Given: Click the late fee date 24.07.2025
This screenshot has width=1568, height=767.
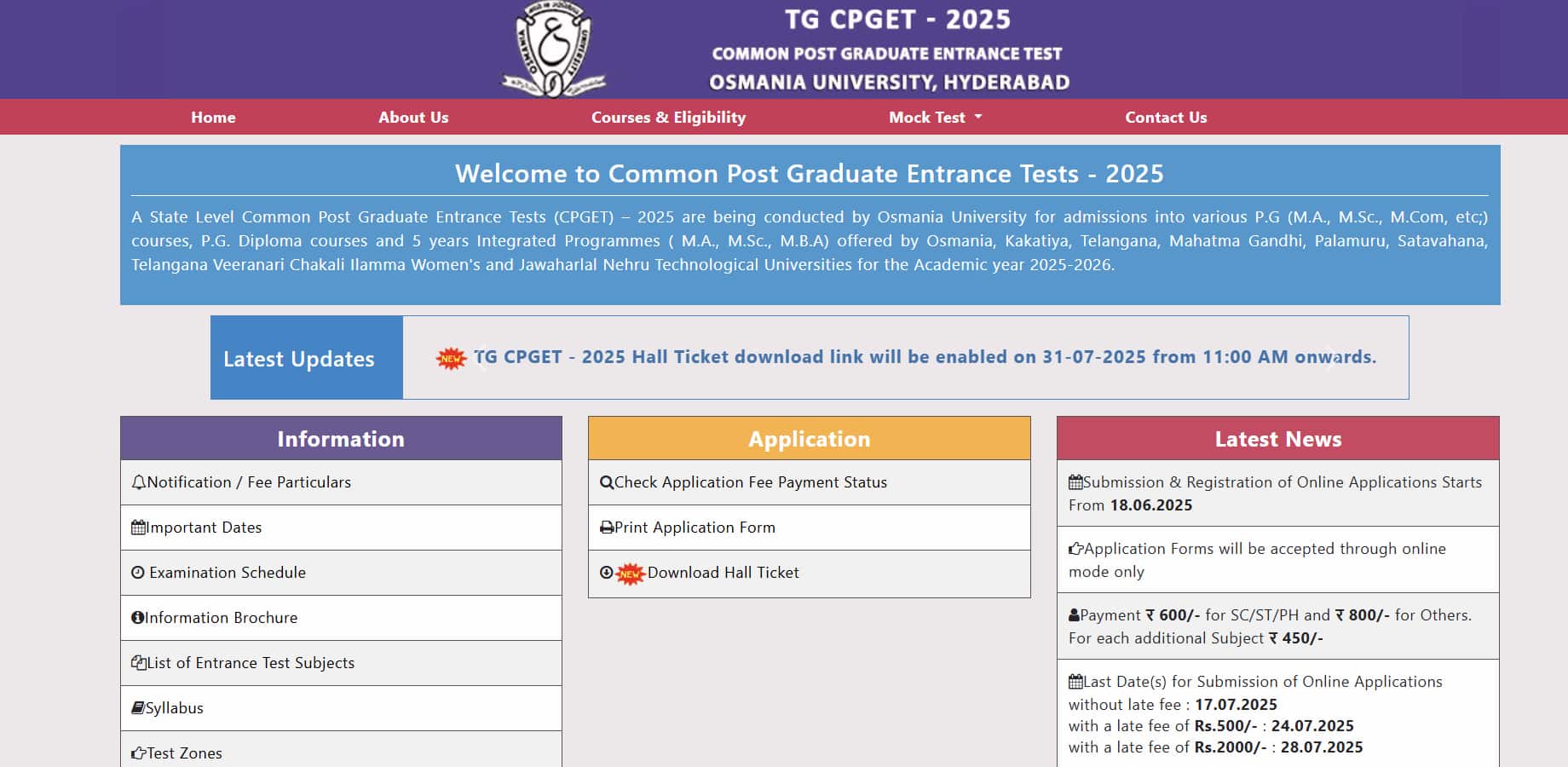Looking at the screenshot, I should pos(1312,726).
